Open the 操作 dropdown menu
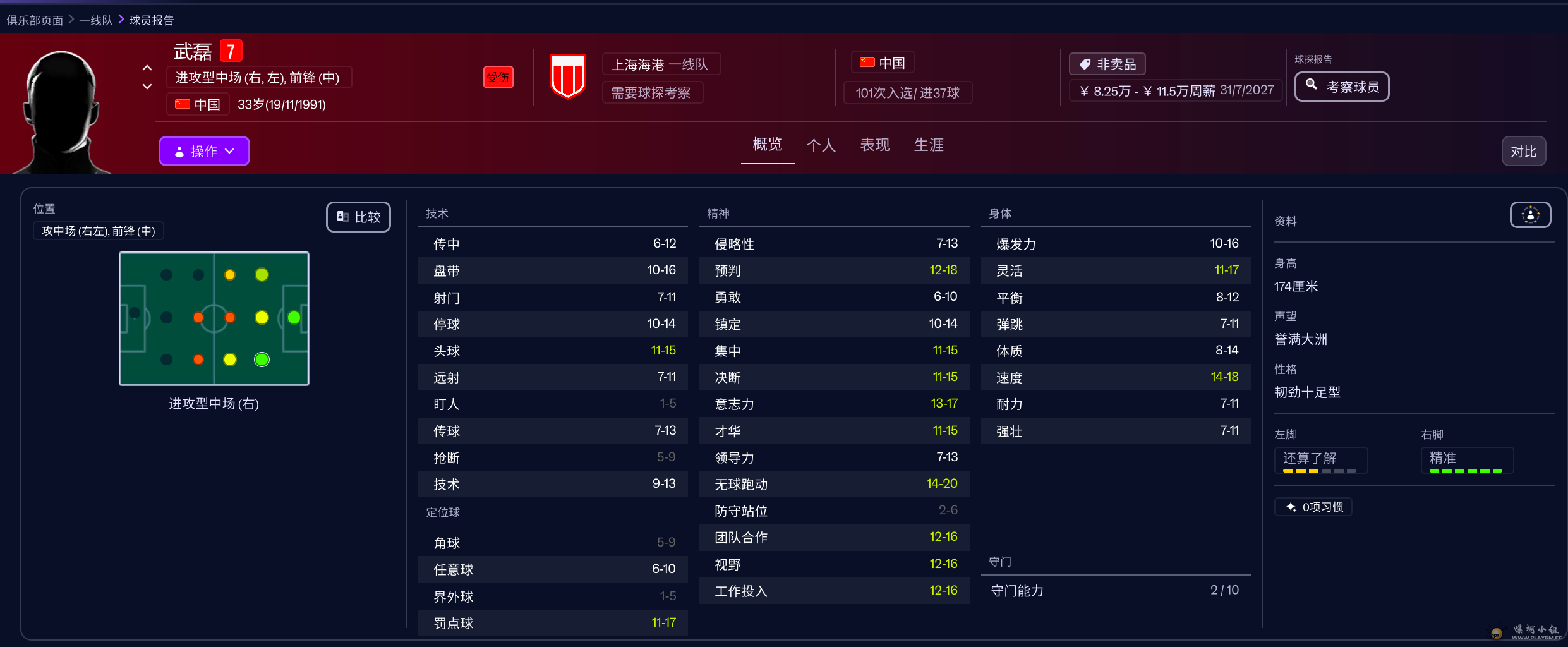 click(203, 151)
